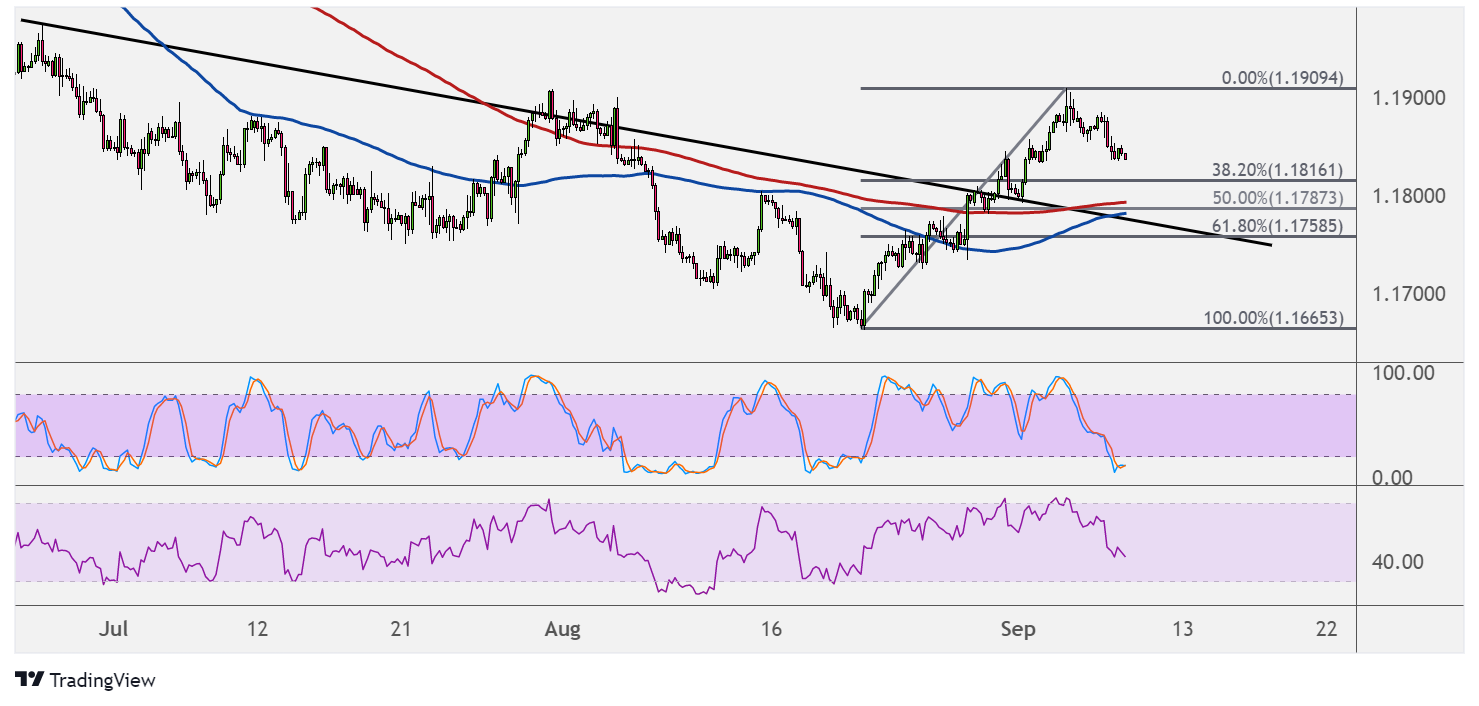Screen dimensions: 1479x706
Task: Click the 50.00%(1.17873) Fibonacci label
Action: coord(1277,198)
